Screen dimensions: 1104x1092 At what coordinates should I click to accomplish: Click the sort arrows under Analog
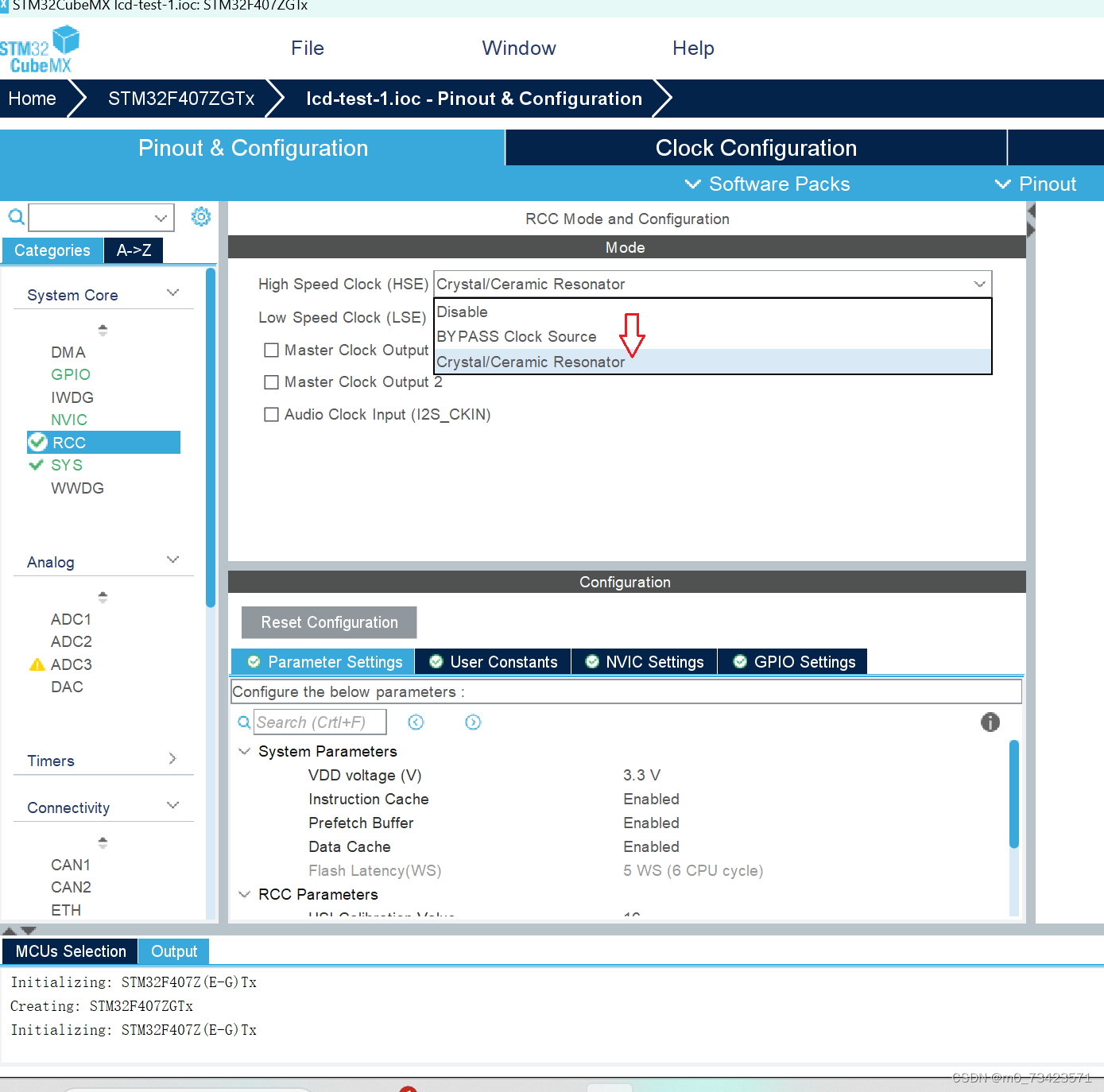(103, 596)
